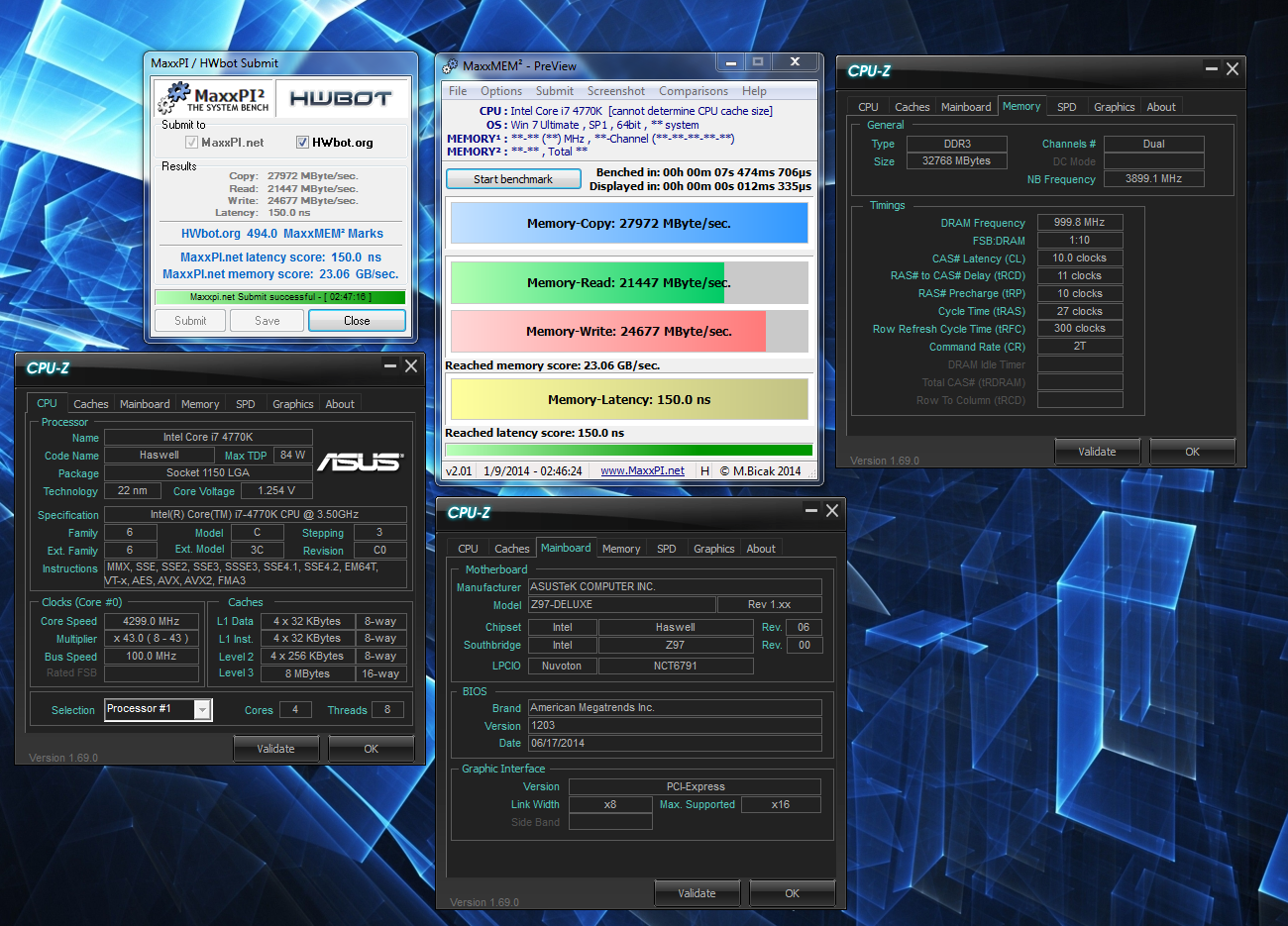Image resolution: width=1288 pixels, height=926 pixels.
Task: Click OK in CPU-Z Memory window
Action: [x=1192, y=452]
